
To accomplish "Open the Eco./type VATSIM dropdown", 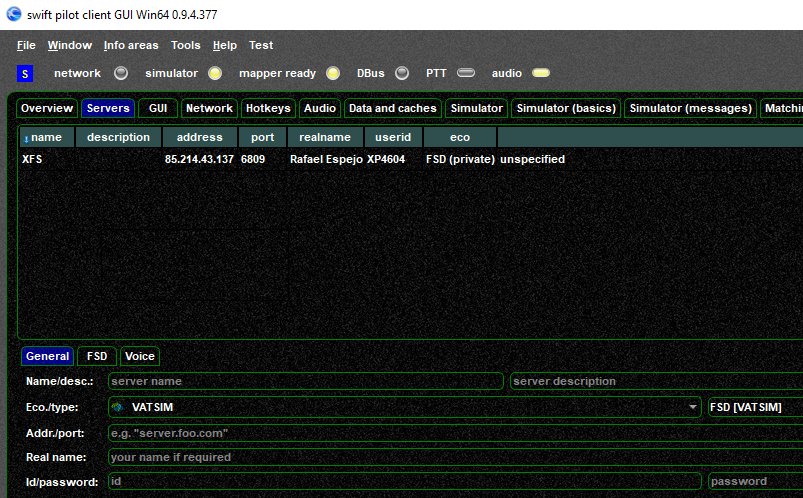I will [x=405, y=407].
